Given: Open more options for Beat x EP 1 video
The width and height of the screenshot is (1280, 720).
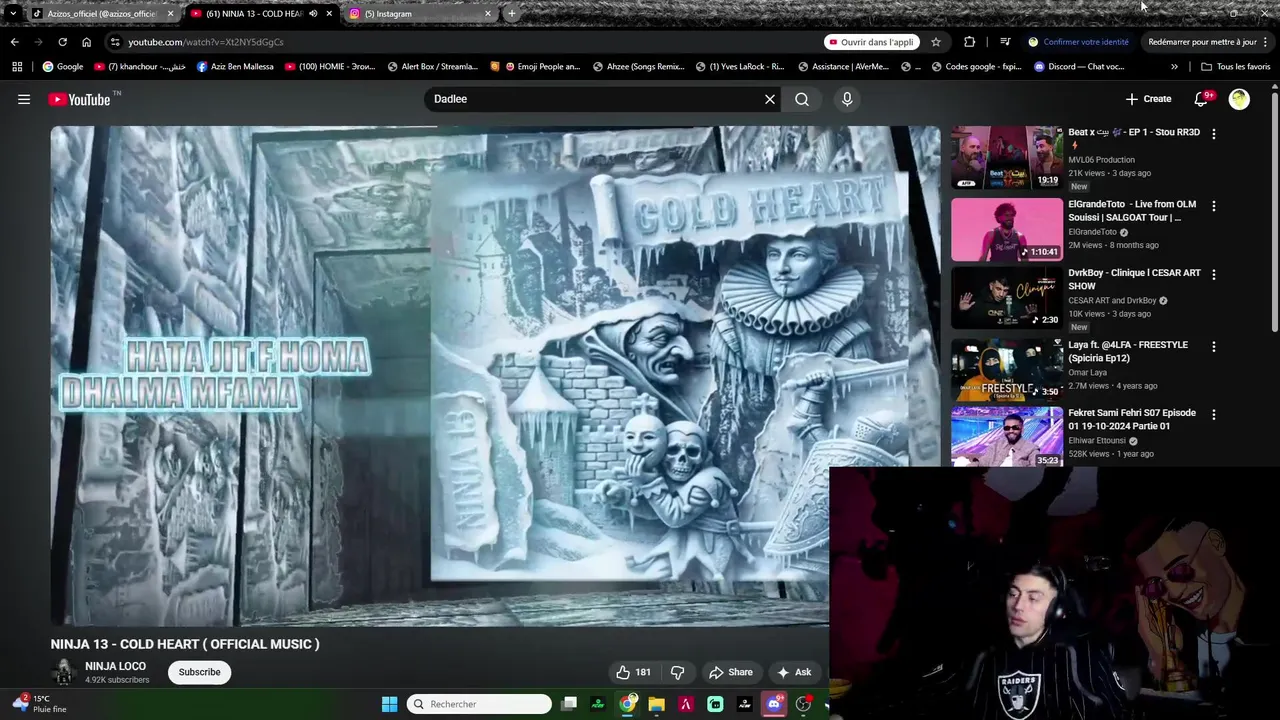Looking at the screenshot, I should tap(1214, 134).
